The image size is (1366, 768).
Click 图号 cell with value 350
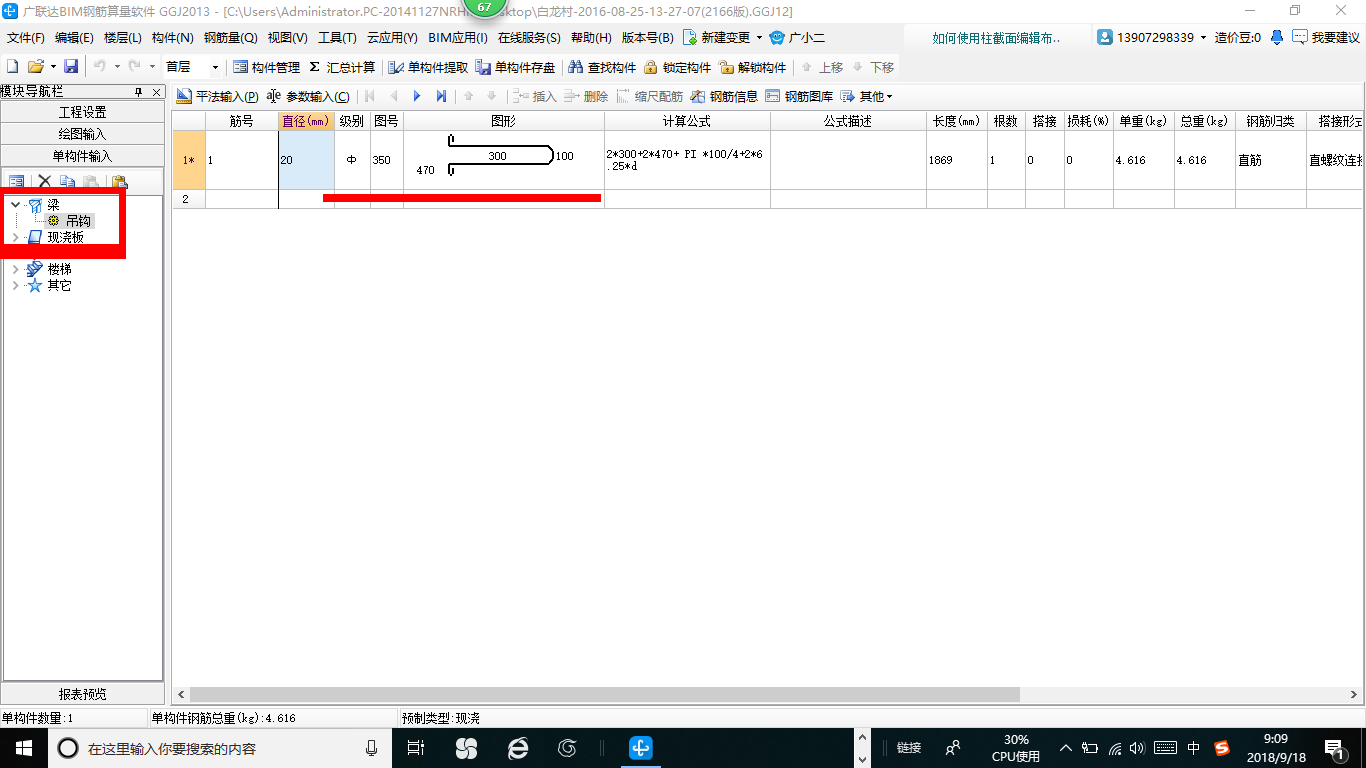tap(386, 160)
